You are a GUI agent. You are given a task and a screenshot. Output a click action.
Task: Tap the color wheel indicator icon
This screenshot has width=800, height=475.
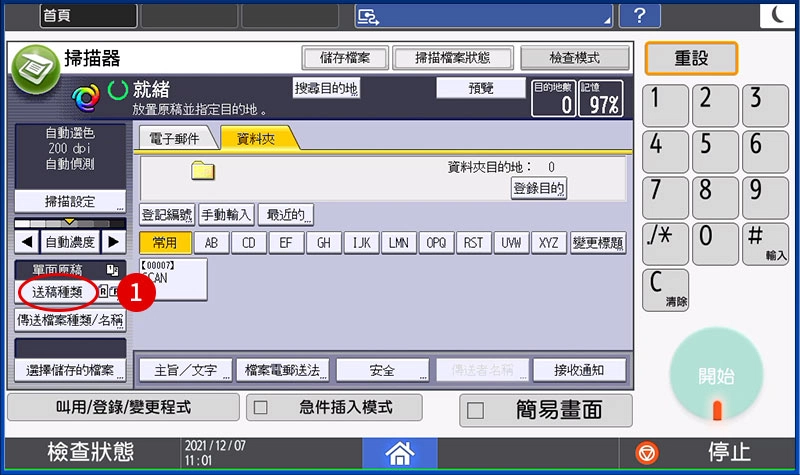pyautogui.click(x=86, y=97)
